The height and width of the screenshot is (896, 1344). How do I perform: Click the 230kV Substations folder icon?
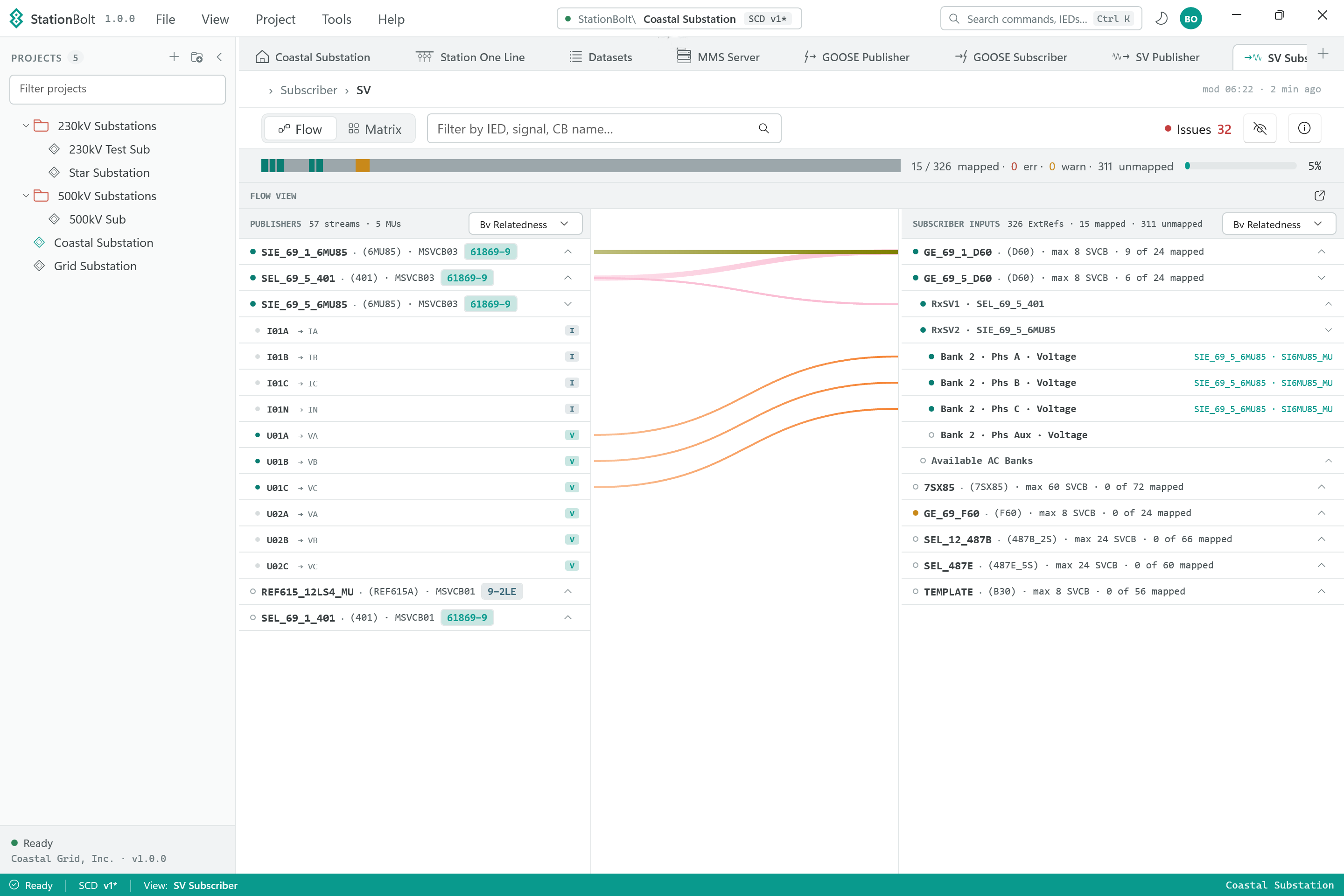[41, 126]
